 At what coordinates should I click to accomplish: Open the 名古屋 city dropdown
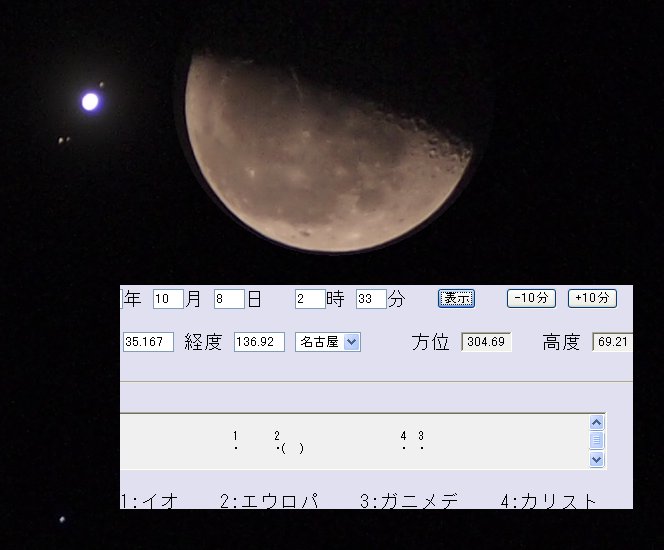coord(328,342)
